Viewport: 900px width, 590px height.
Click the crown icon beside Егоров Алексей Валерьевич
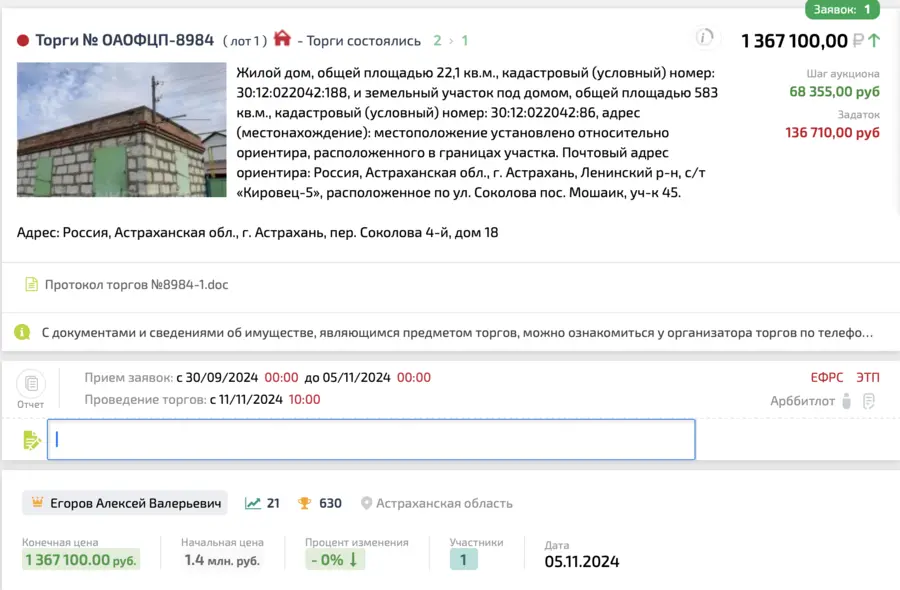[x=37, y=503]
